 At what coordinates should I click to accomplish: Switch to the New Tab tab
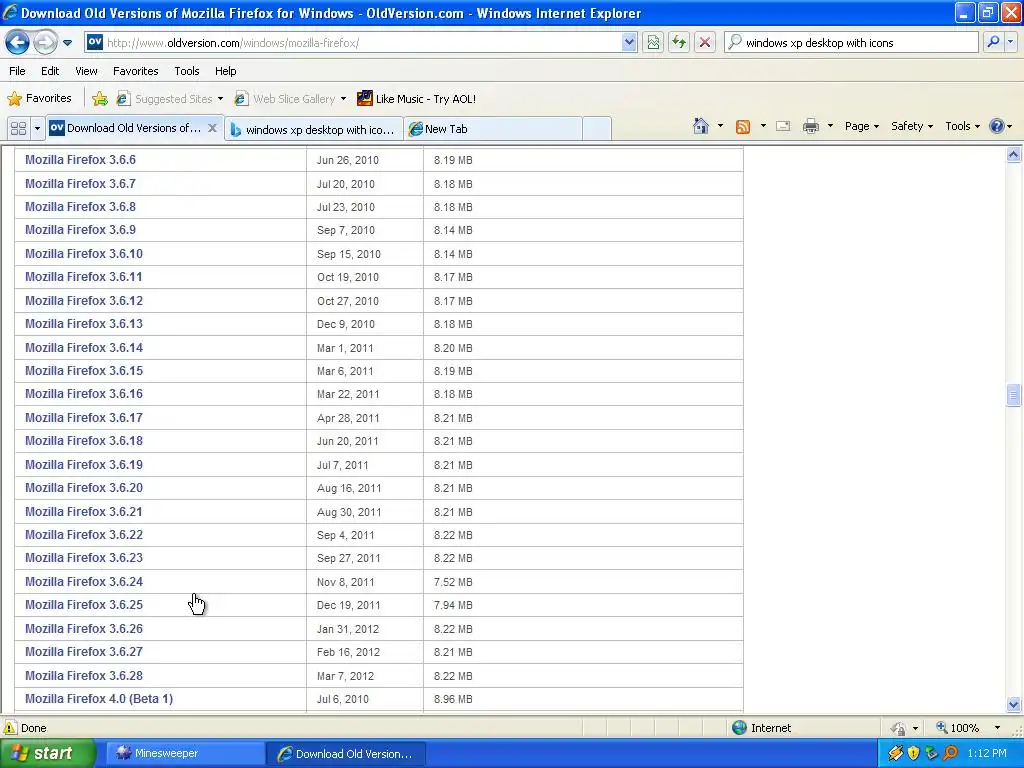coord(493,129)
